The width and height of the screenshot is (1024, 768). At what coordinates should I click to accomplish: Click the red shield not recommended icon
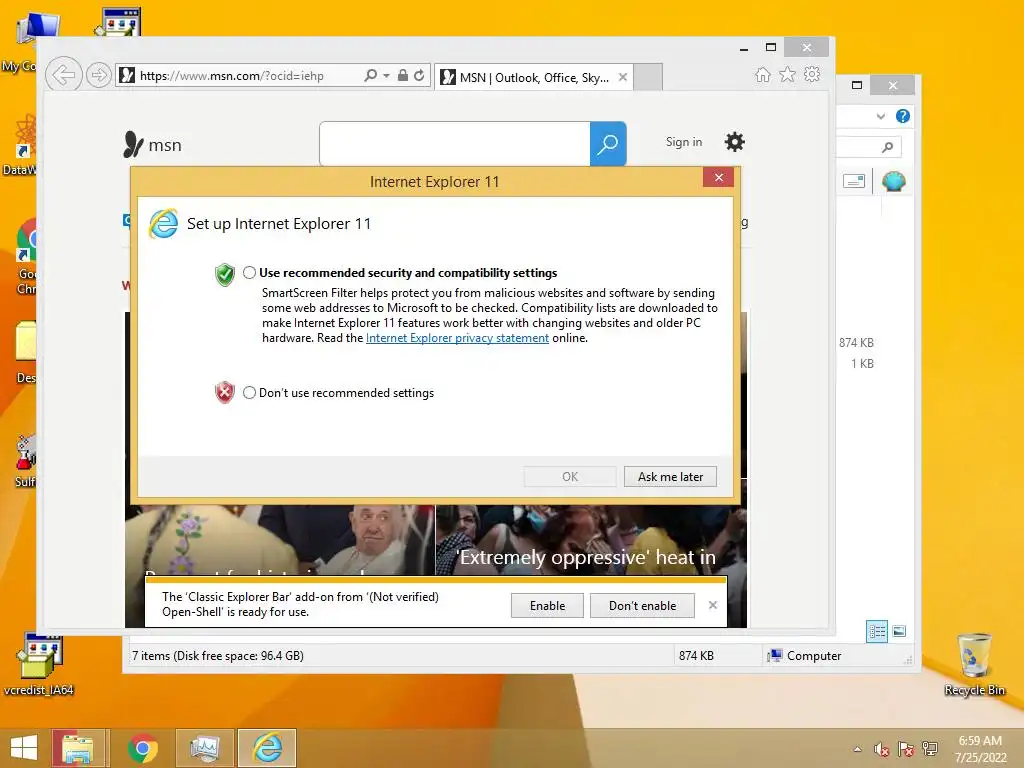pyautogui.click(x=225, y=392)
